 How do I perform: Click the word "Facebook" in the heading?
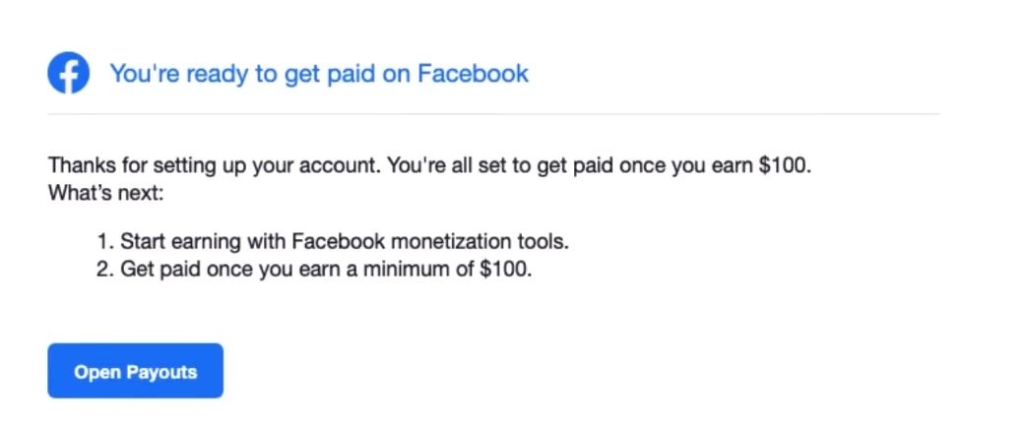pos(473,73)
